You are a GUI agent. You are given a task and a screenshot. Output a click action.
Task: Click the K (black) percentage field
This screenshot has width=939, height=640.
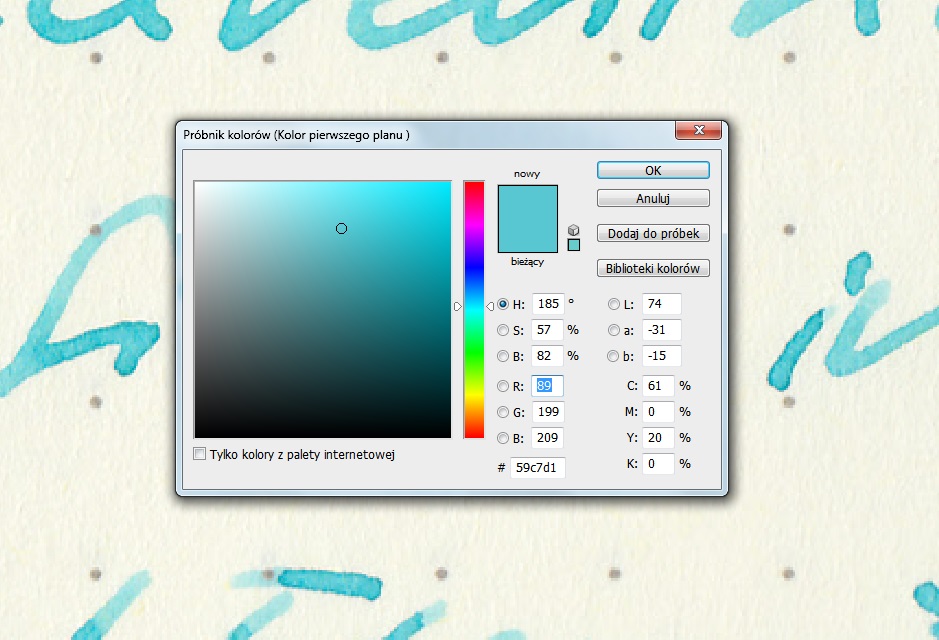pyautogui.click(x=657, y=464)
